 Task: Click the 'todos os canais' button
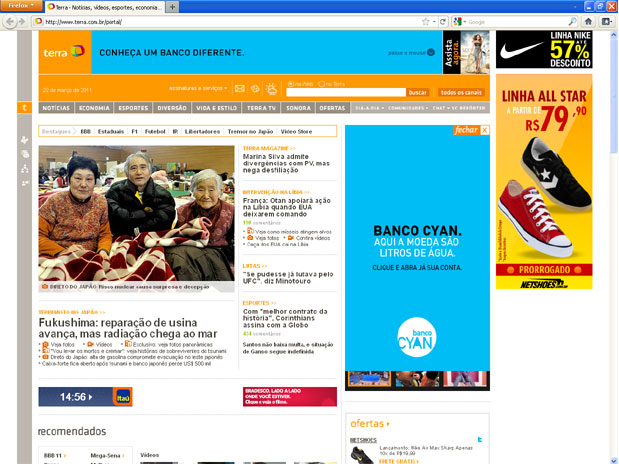[461, 92]
